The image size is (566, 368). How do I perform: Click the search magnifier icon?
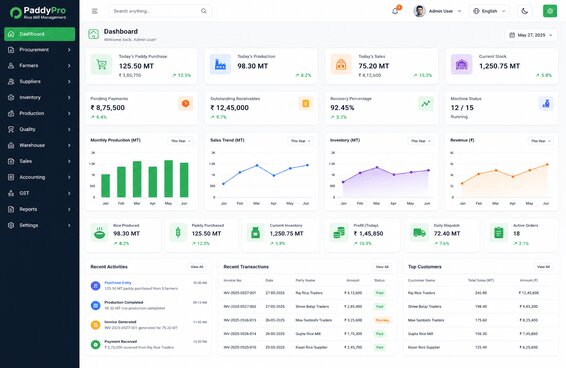point(204,11)
